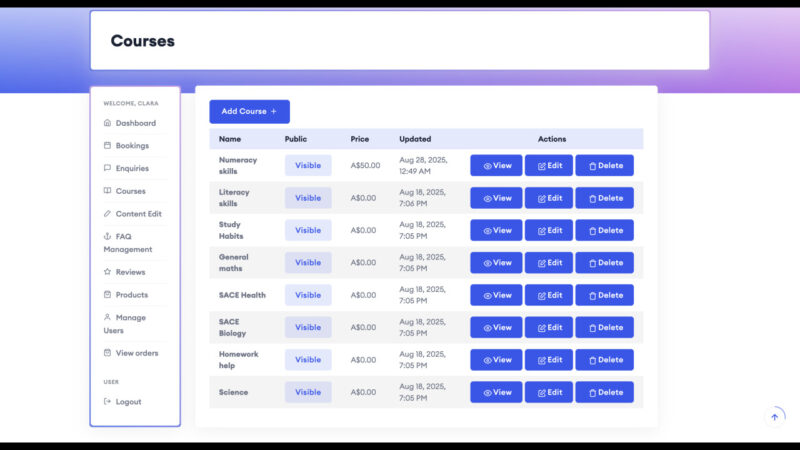Screen dimensions: 800x450
Task: Delete the General maths course
Action: tap(605, 263)
